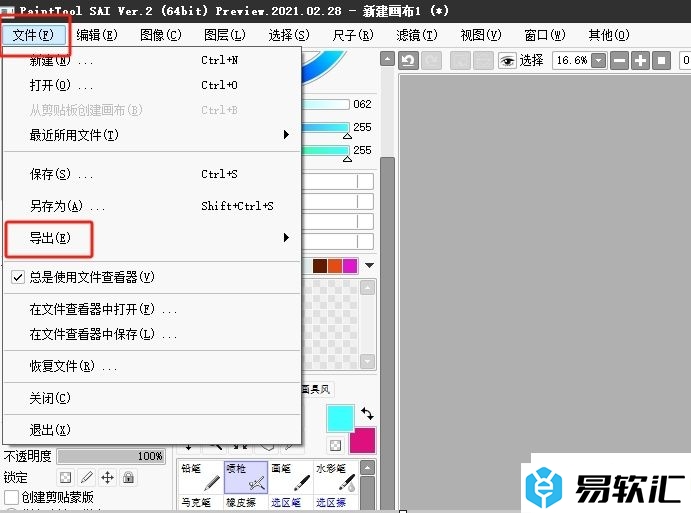Screen dimensions: 691x513
Task: Toggle lock all padlock icon
Action: (x=128, y=477)
